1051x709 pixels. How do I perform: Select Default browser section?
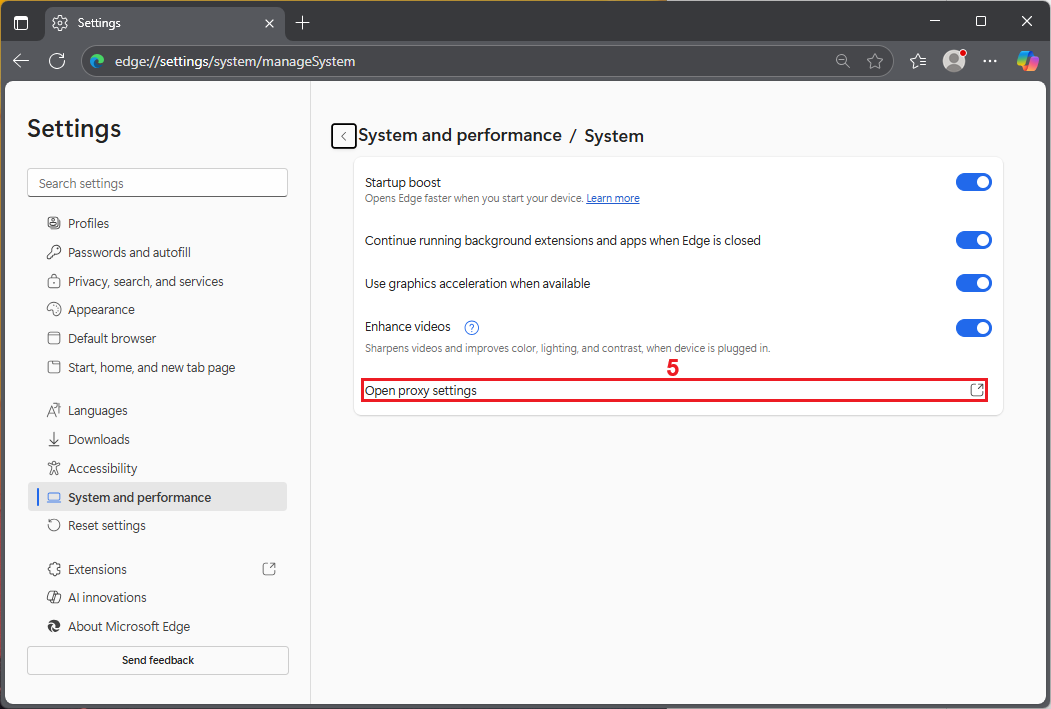click(158, 338)
